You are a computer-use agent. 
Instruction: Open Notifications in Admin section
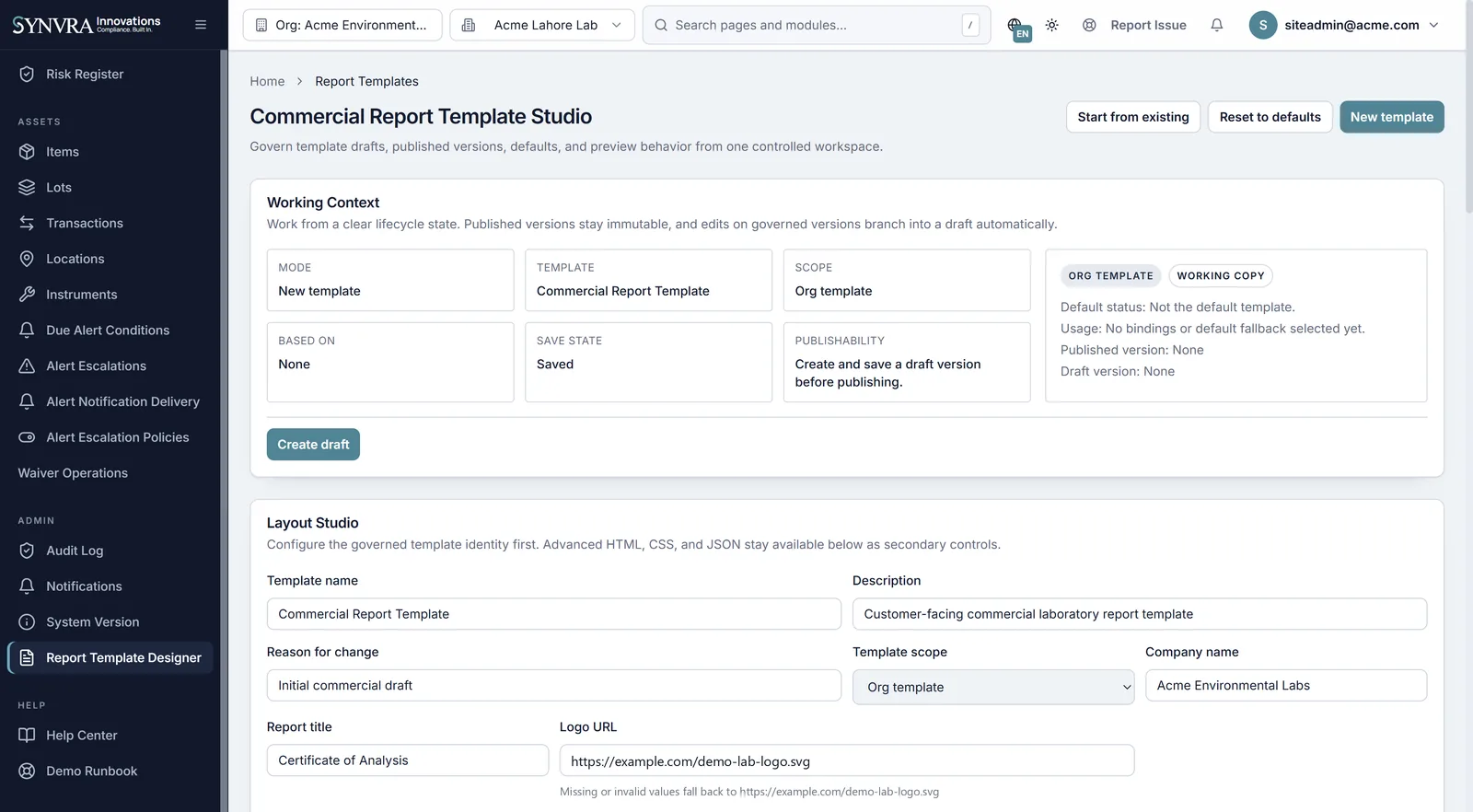[84, 586]
